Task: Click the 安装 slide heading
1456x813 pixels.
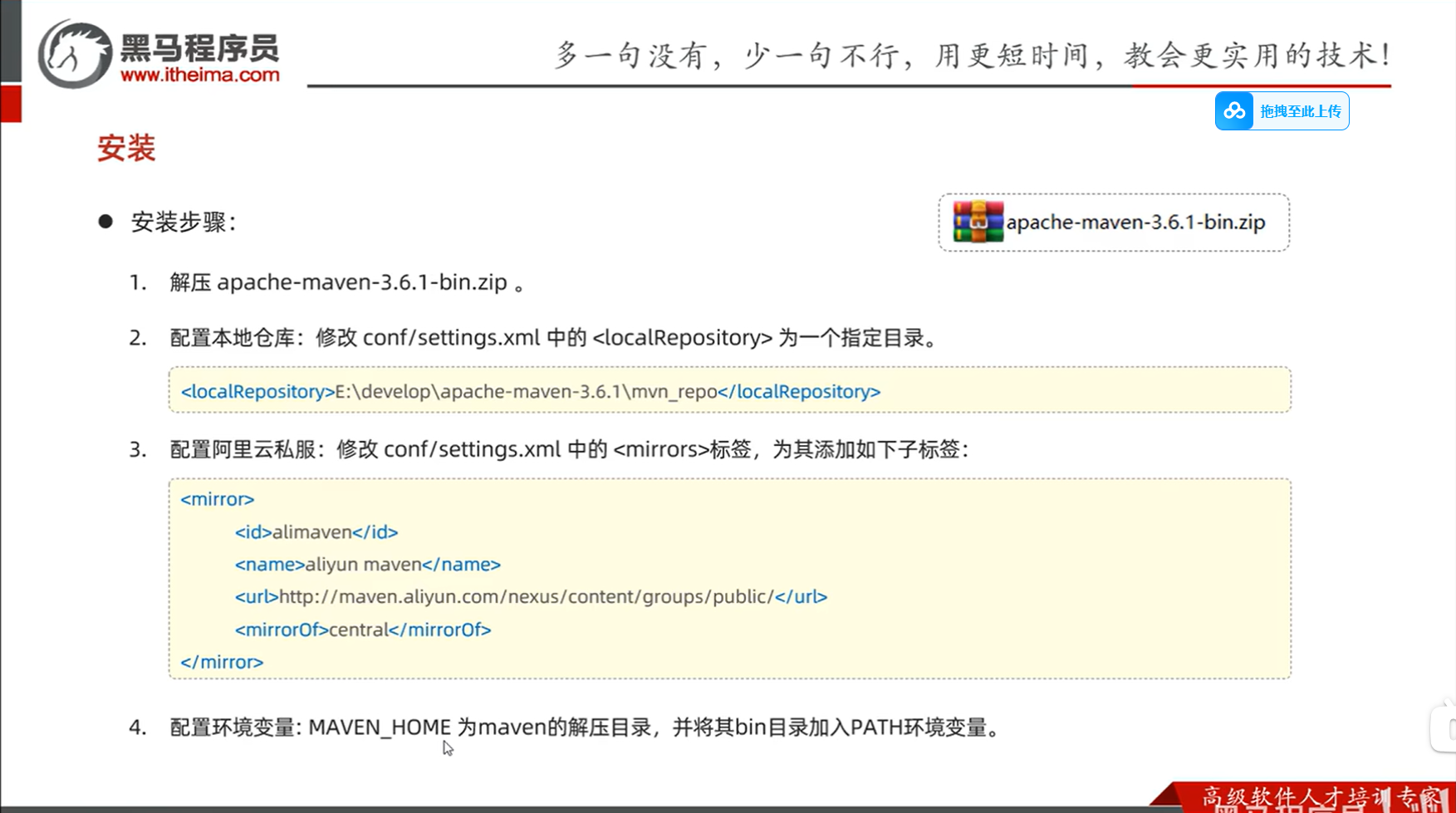Action: (x=126, y=149)
